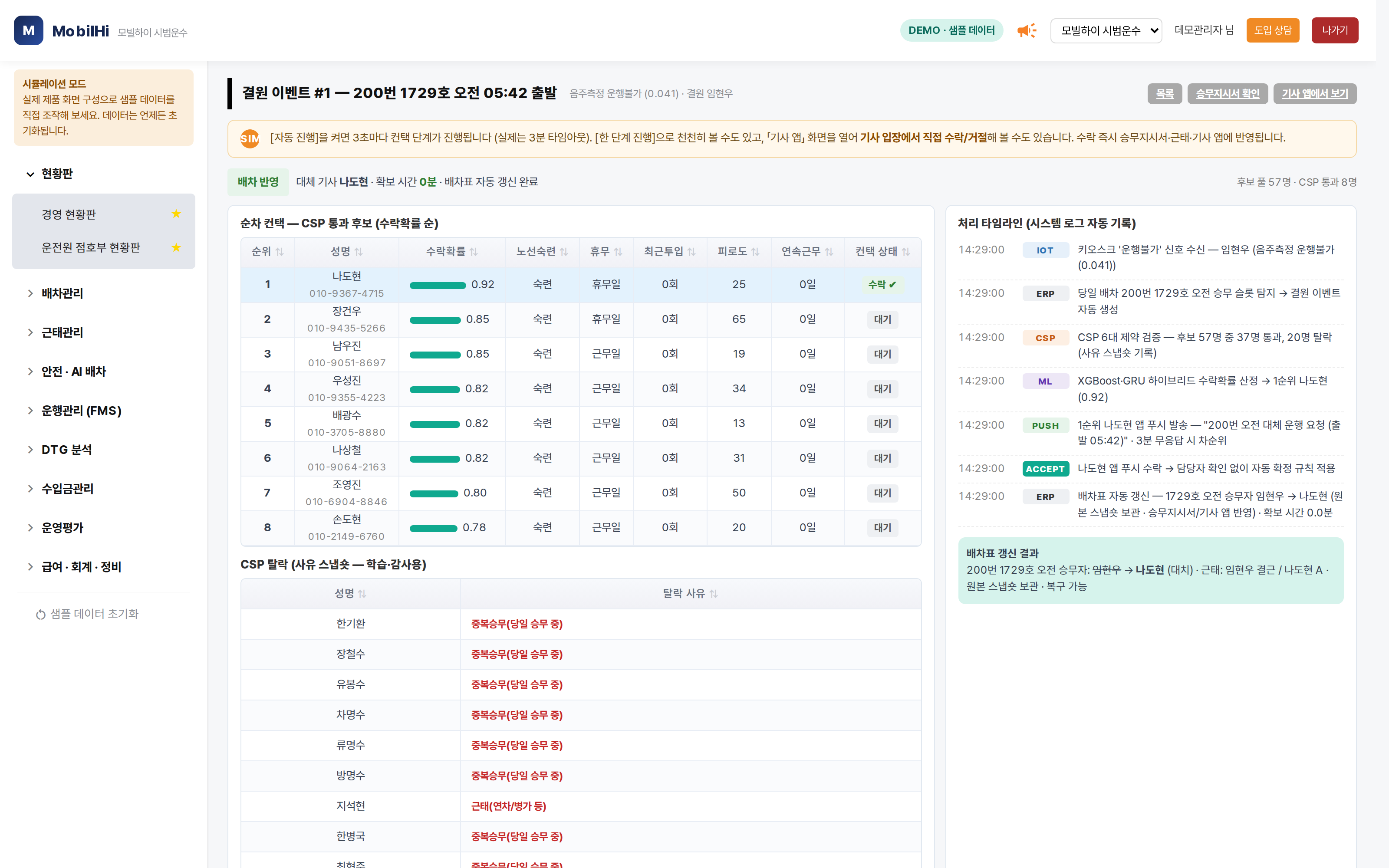Click the 후보 풀 57명 · CSP 통과 8명 text
Viewport: 1389px width, 868px height.
(x=1296, y=182)
